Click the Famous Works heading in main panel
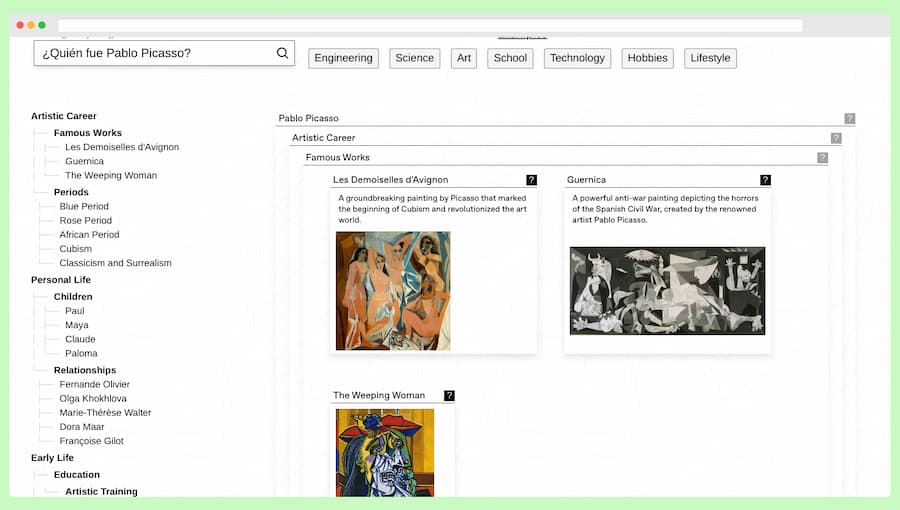This screenshot has height=510, width=900. click(x=338, y=157)
